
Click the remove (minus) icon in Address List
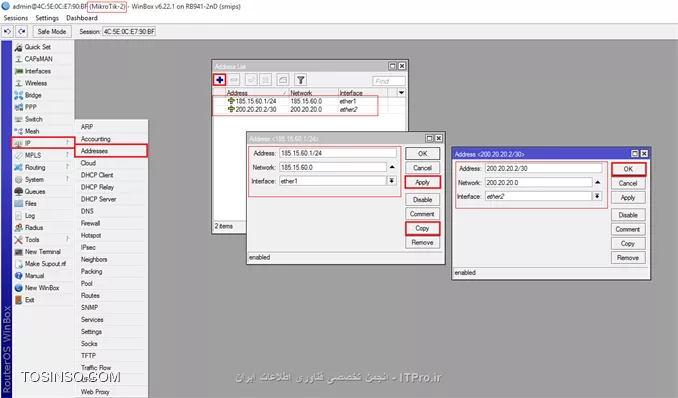click(234, 80)
